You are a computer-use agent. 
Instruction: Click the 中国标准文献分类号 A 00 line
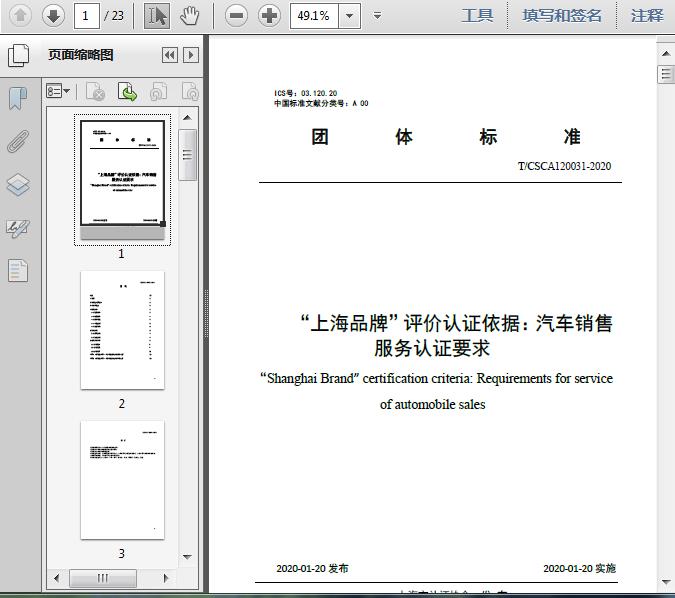[321, 103]
